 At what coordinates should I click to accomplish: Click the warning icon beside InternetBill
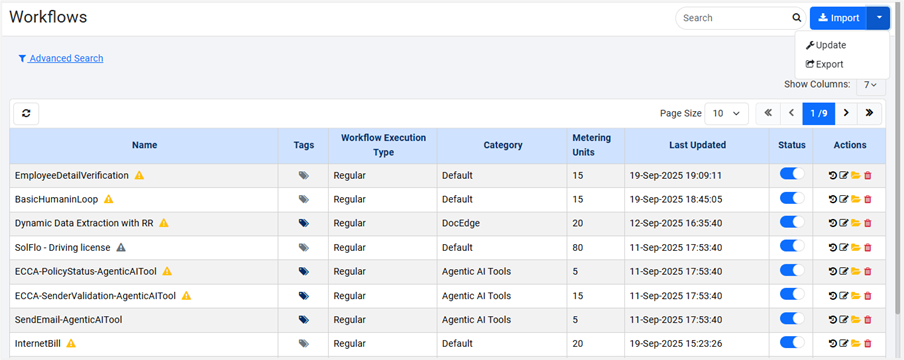coord(71,343)
